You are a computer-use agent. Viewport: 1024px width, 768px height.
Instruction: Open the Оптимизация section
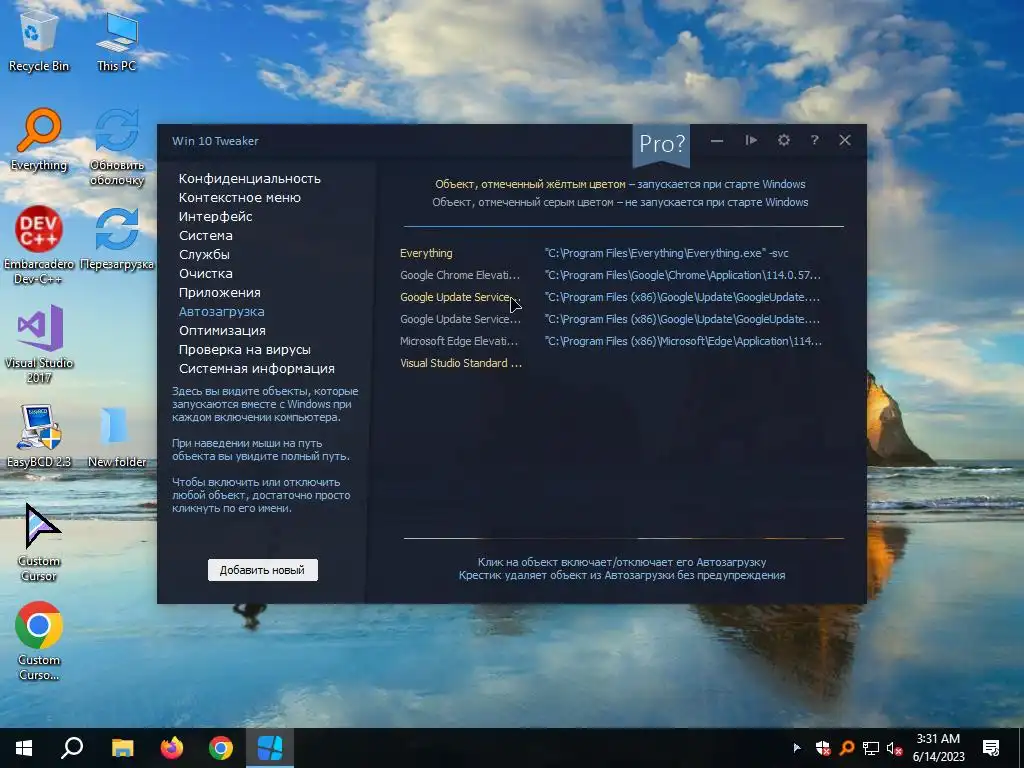tap(222, 330)
